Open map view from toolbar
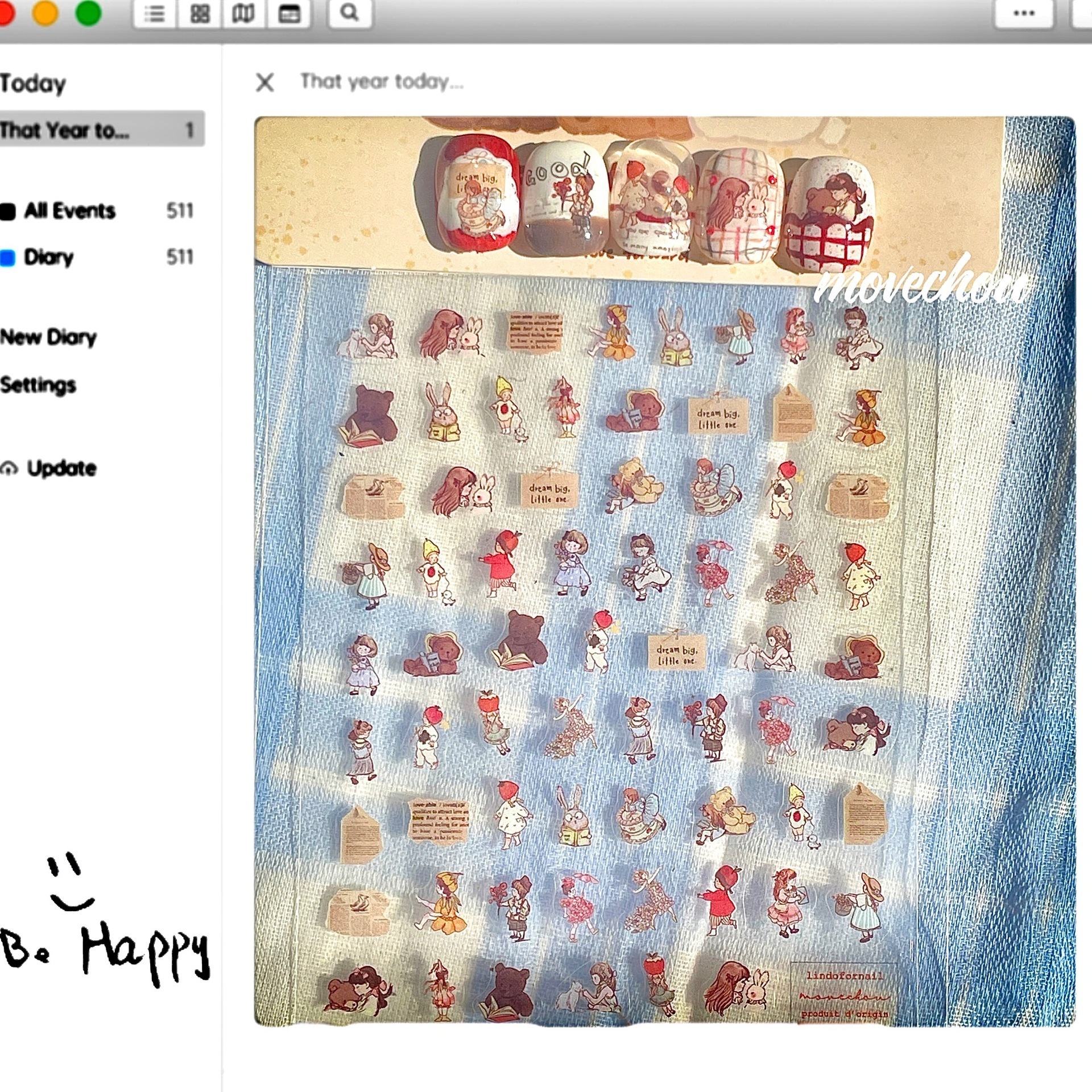Image resolution: width=1092 pixels, height=1092 pixels. pos(243,13)
